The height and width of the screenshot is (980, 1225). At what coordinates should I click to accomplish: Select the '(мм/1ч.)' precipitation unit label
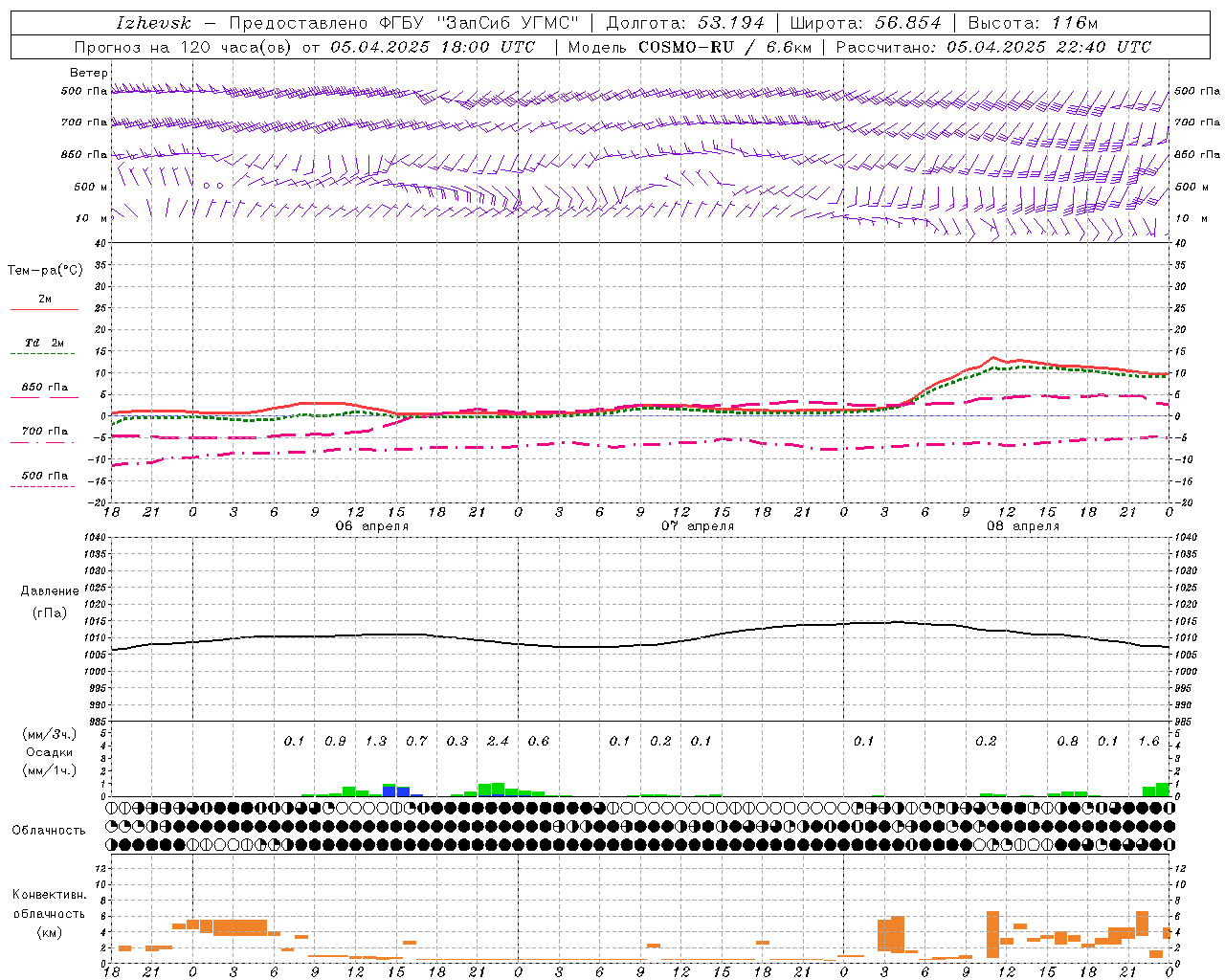pos(50,770)
